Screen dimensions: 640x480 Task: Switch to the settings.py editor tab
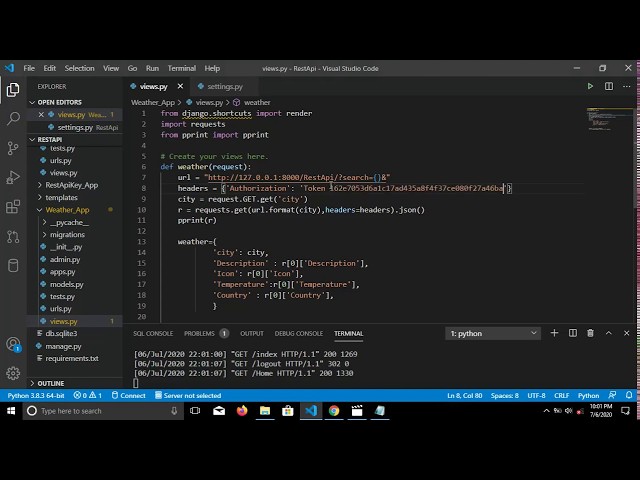tap(225, 87)
